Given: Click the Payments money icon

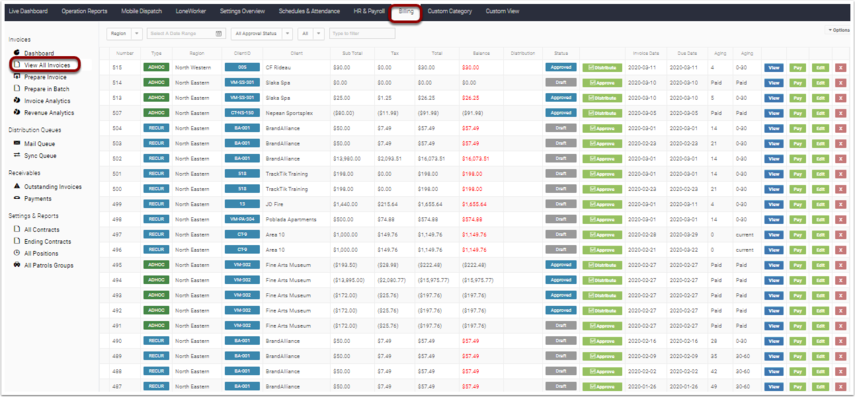Looking at the screenshot, I should click(16, 198).
